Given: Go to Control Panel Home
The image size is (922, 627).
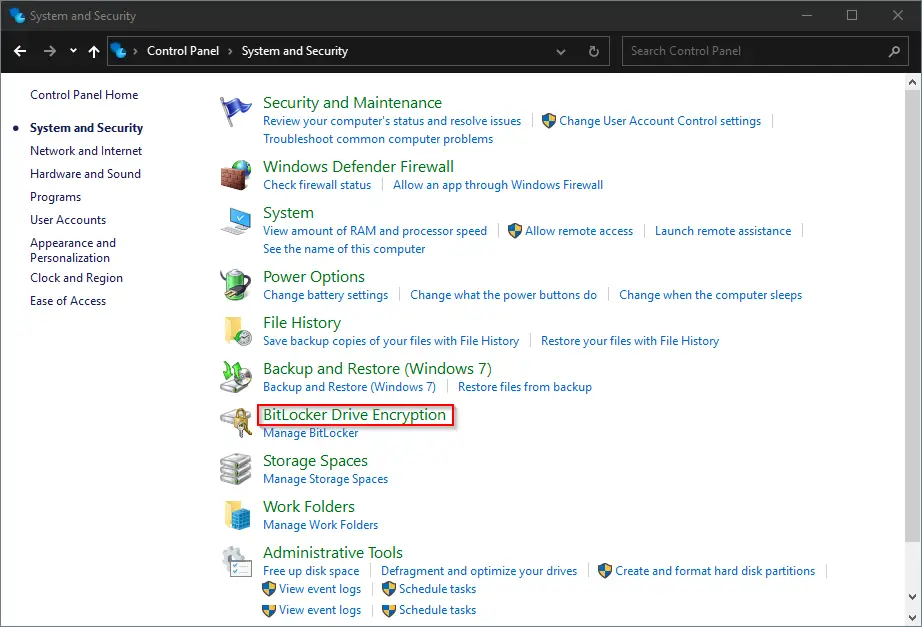Looking at the screenshot, I should pos(84,95).
